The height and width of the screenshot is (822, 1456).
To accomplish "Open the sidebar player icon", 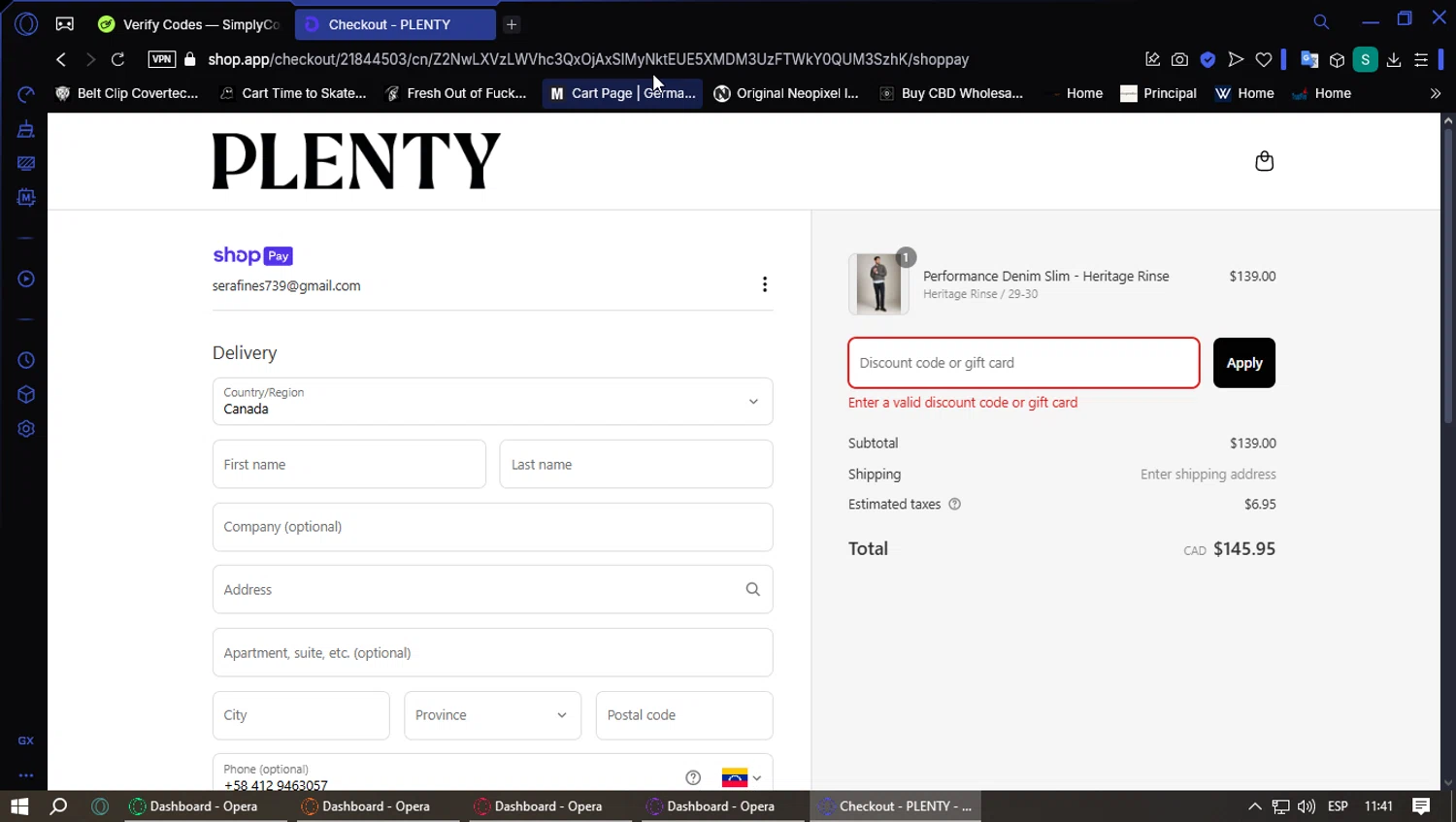I will tap(26, 279).
